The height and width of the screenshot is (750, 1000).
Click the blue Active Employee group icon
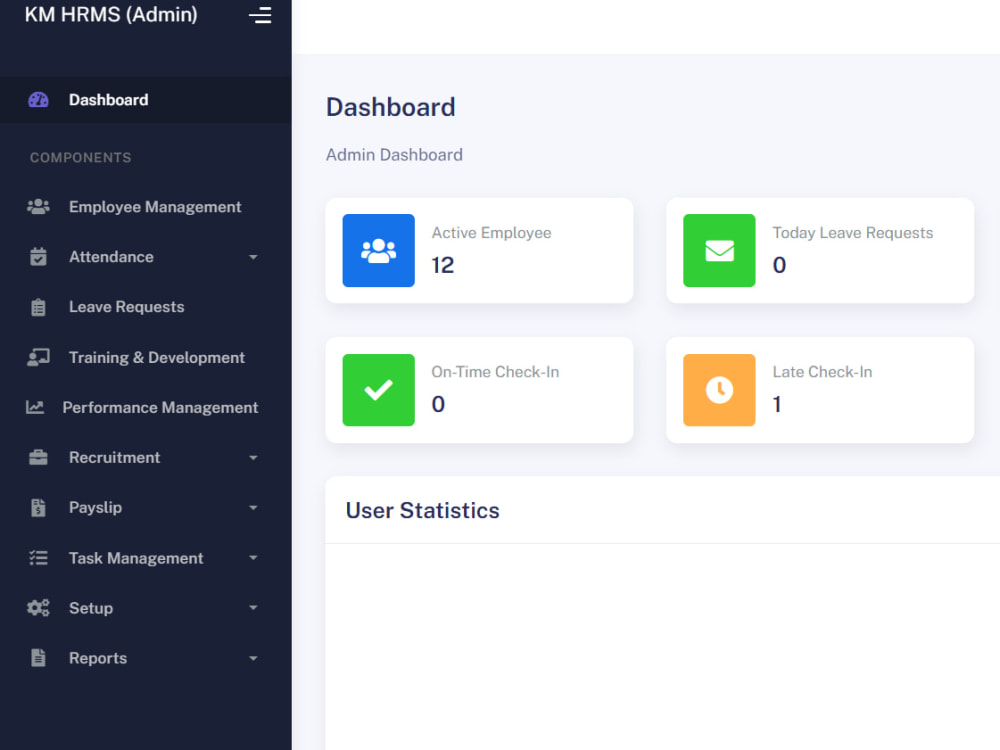tap(378, 250)
